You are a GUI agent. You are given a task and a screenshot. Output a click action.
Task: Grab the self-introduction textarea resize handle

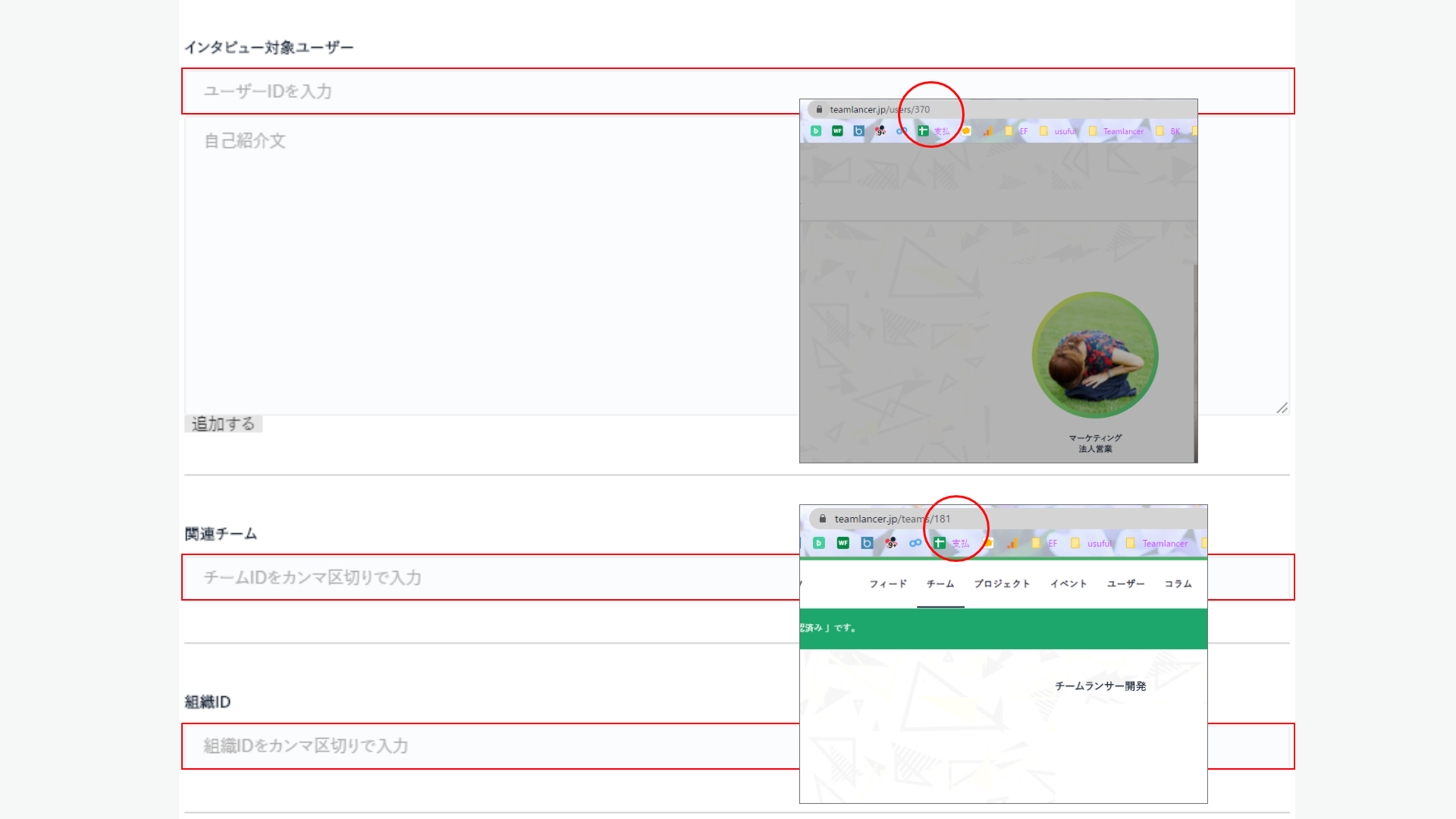pyautogui.click(x=1282, y=408)
